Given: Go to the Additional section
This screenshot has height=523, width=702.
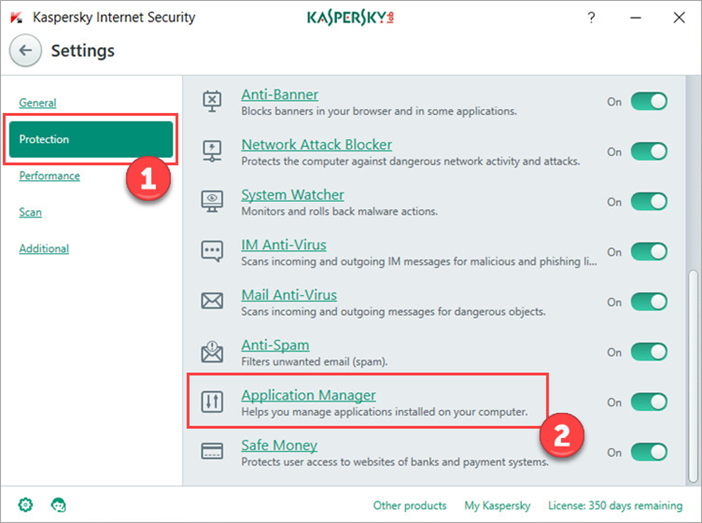Looking at the screenshot, I should tap(44, 248).
